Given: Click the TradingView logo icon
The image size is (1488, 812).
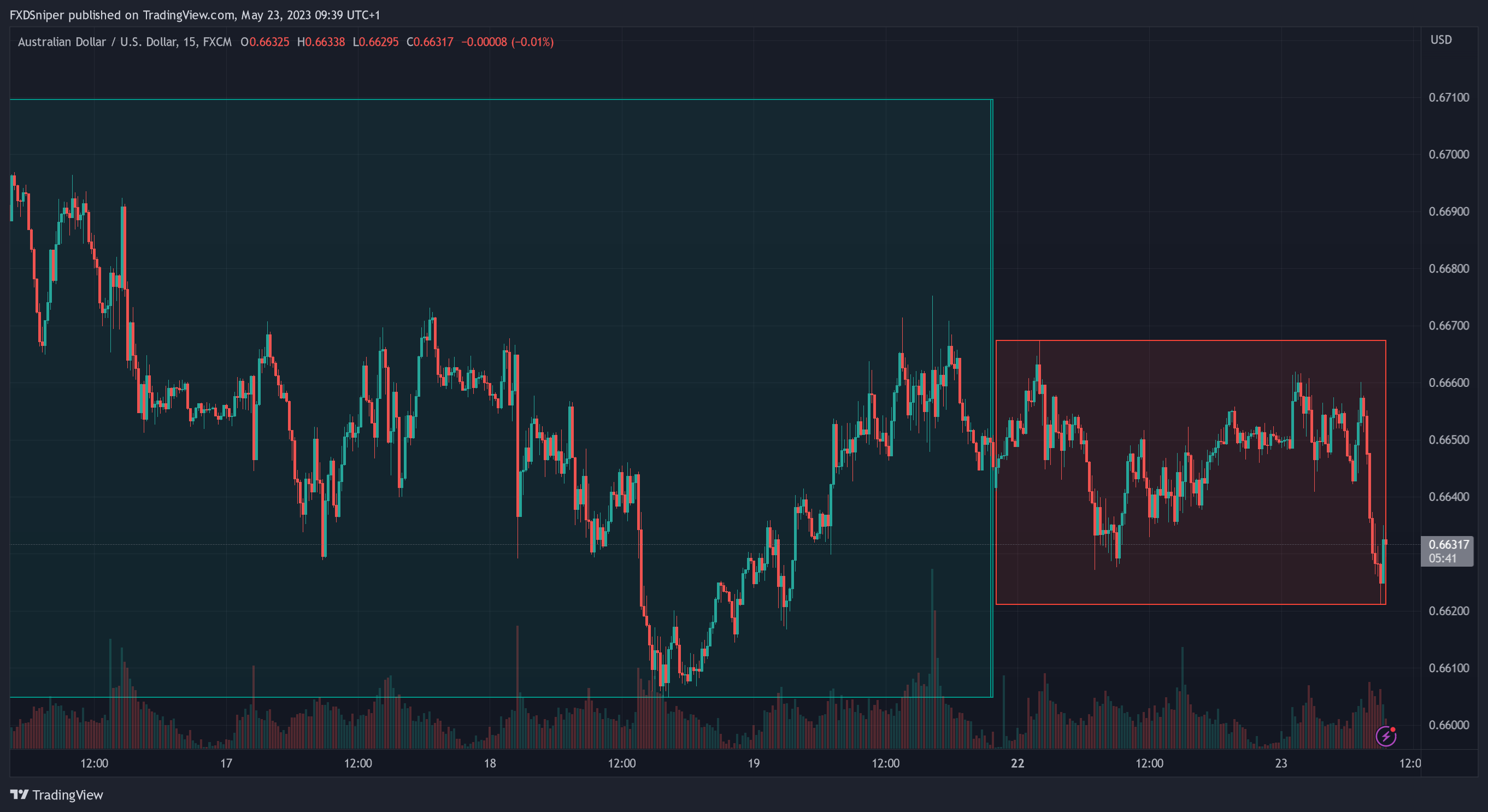Looking at the screenshot, I should pos(19,795).
